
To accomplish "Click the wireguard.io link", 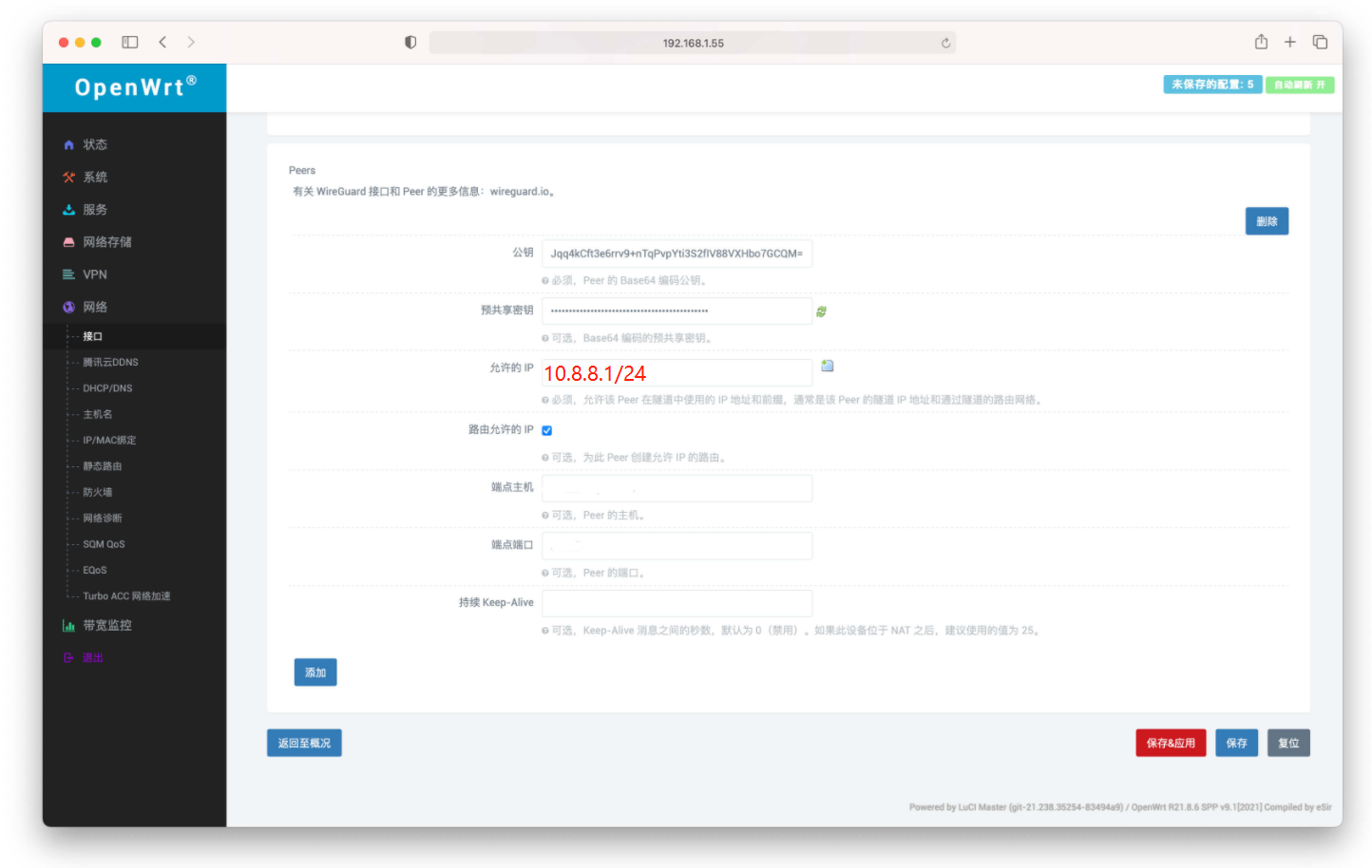I will (520, 192).
